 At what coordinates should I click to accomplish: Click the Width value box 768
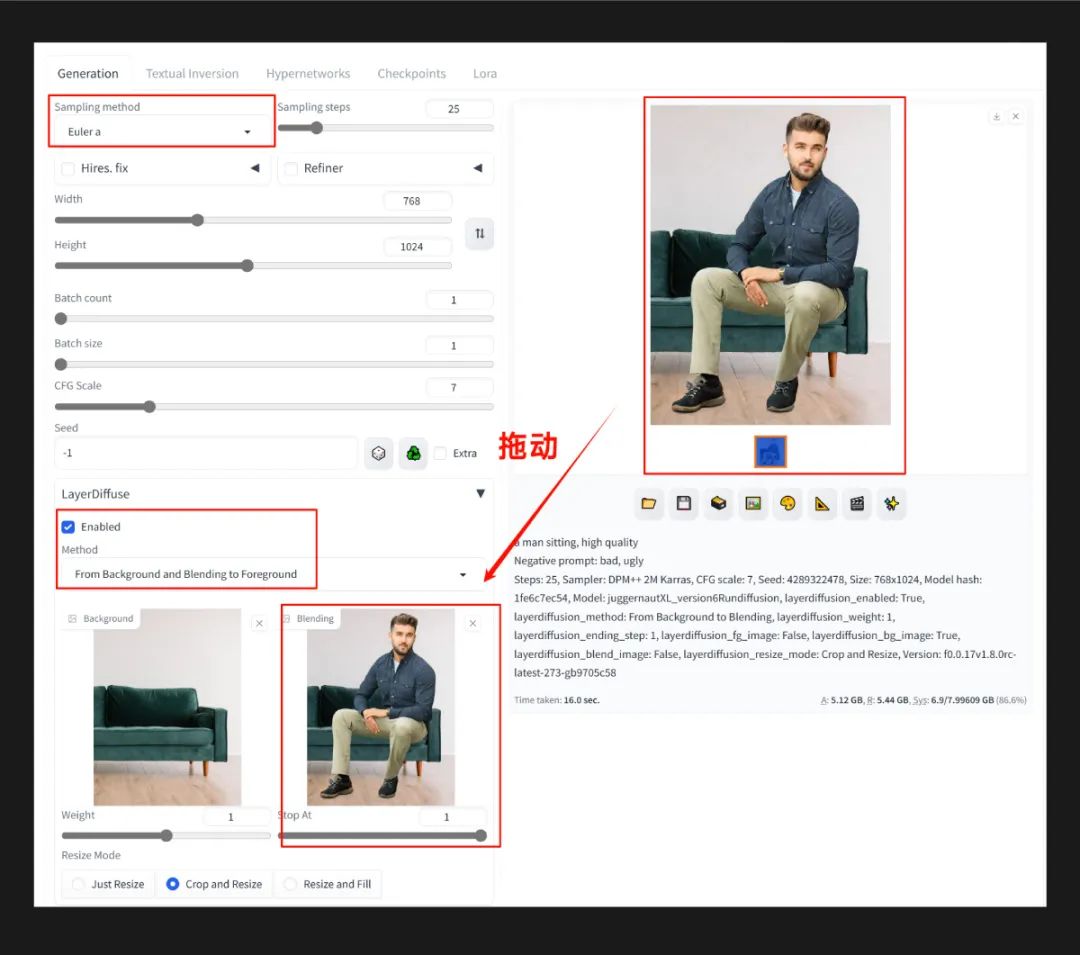pos(417,201)
